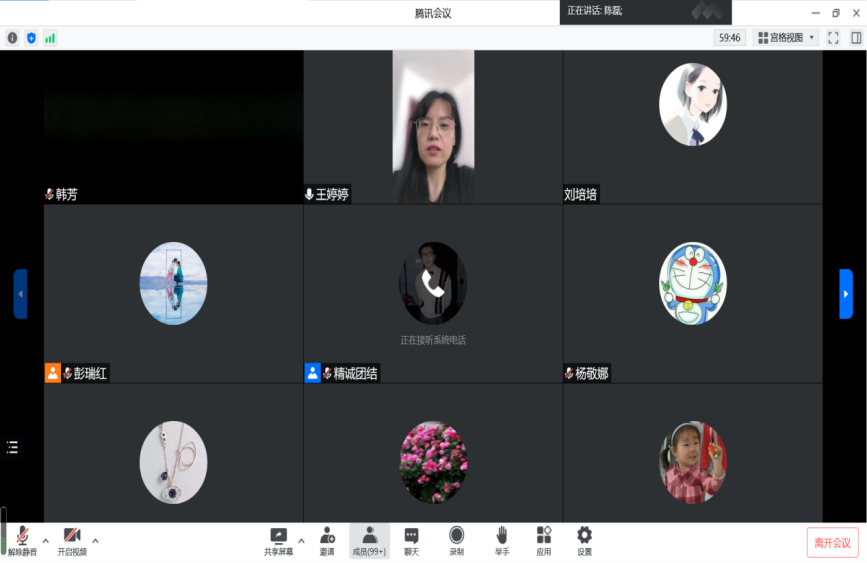Open the apps (应用) menu
This screenshot has height=563, width=867.
(x=543, y=540)
